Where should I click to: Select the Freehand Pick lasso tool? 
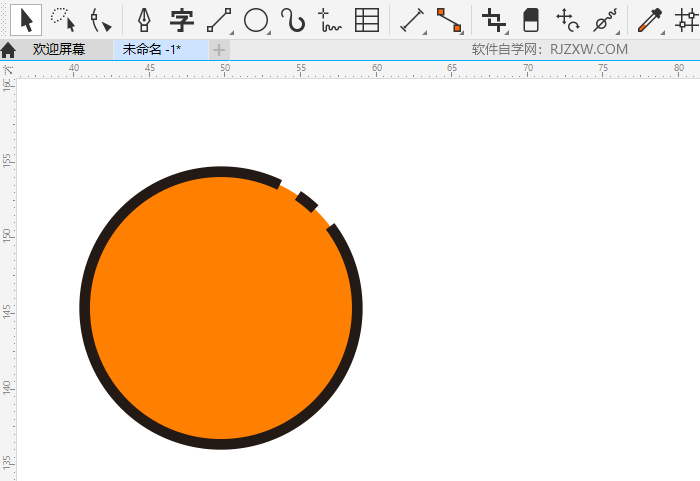click(x=62, y=20)
